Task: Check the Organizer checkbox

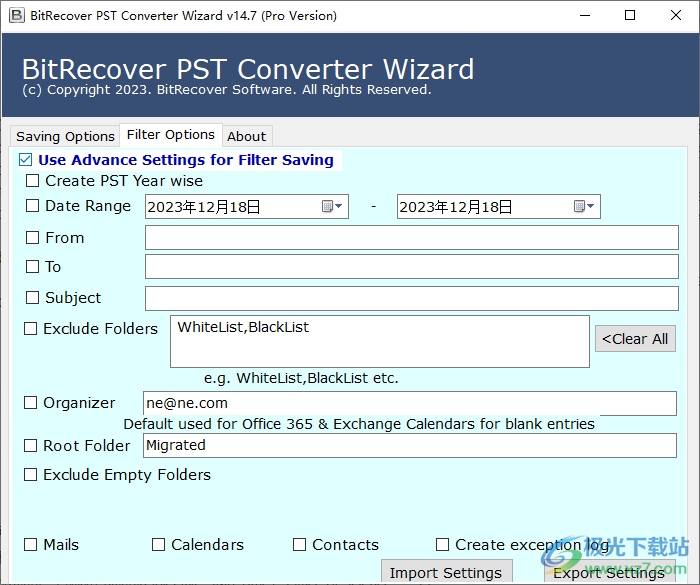Action: [x=30, y=403]
